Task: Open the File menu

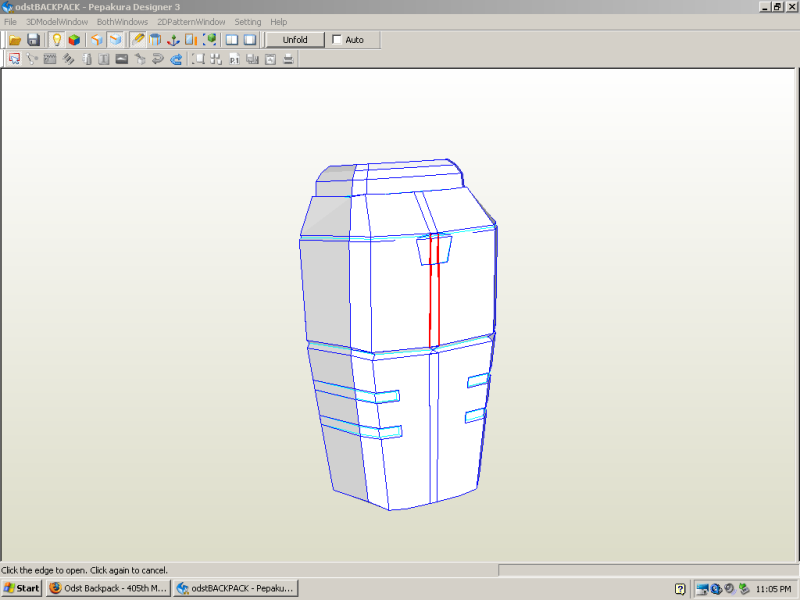Action: pos(10,22)
